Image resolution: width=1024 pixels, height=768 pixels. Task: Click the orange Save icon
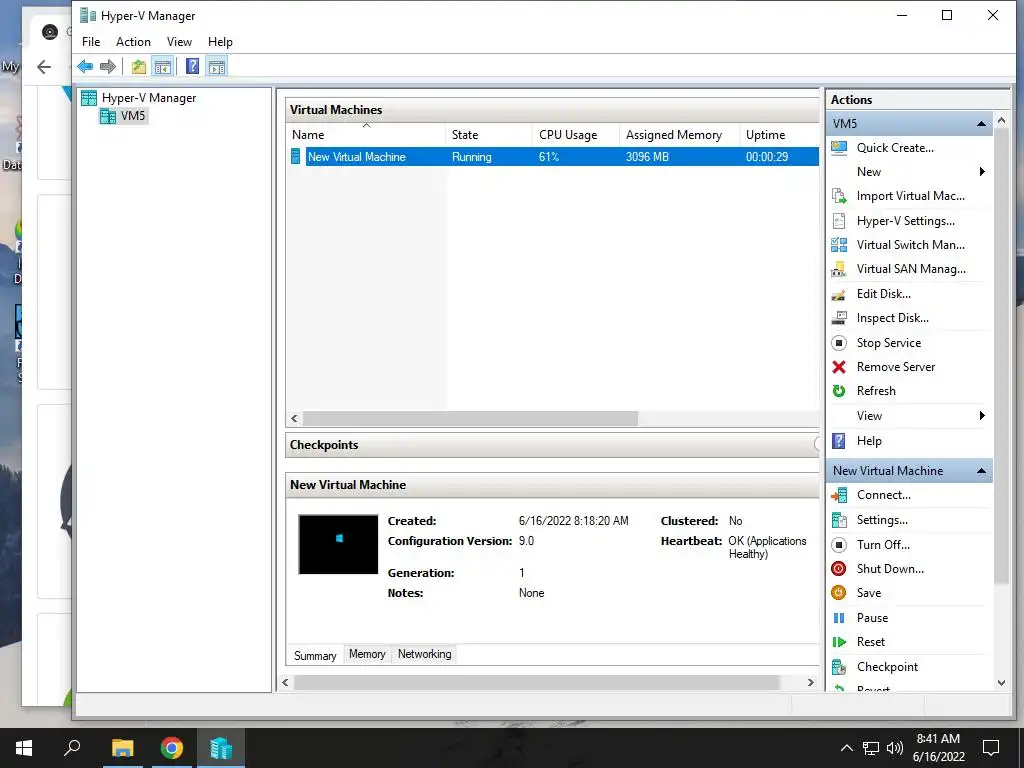click(x=839, y=593)
